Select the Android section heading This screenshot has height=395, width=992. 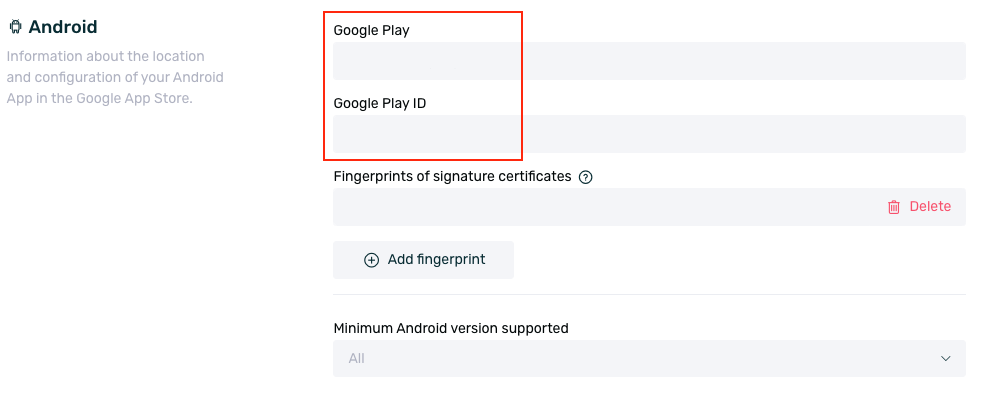[x=63, y=27]
